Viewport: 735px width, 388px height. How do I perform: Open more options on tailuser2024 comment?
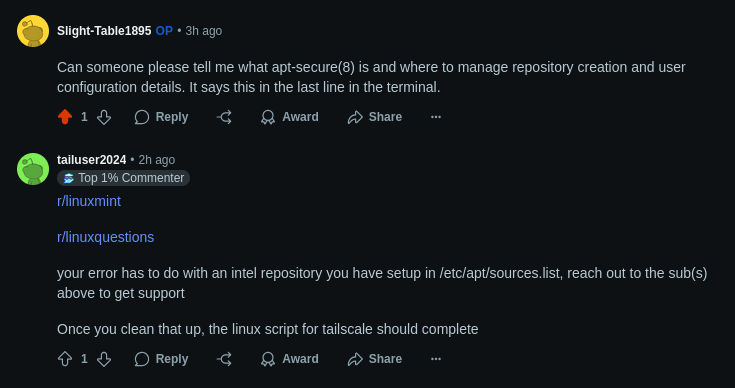[436, 359]
